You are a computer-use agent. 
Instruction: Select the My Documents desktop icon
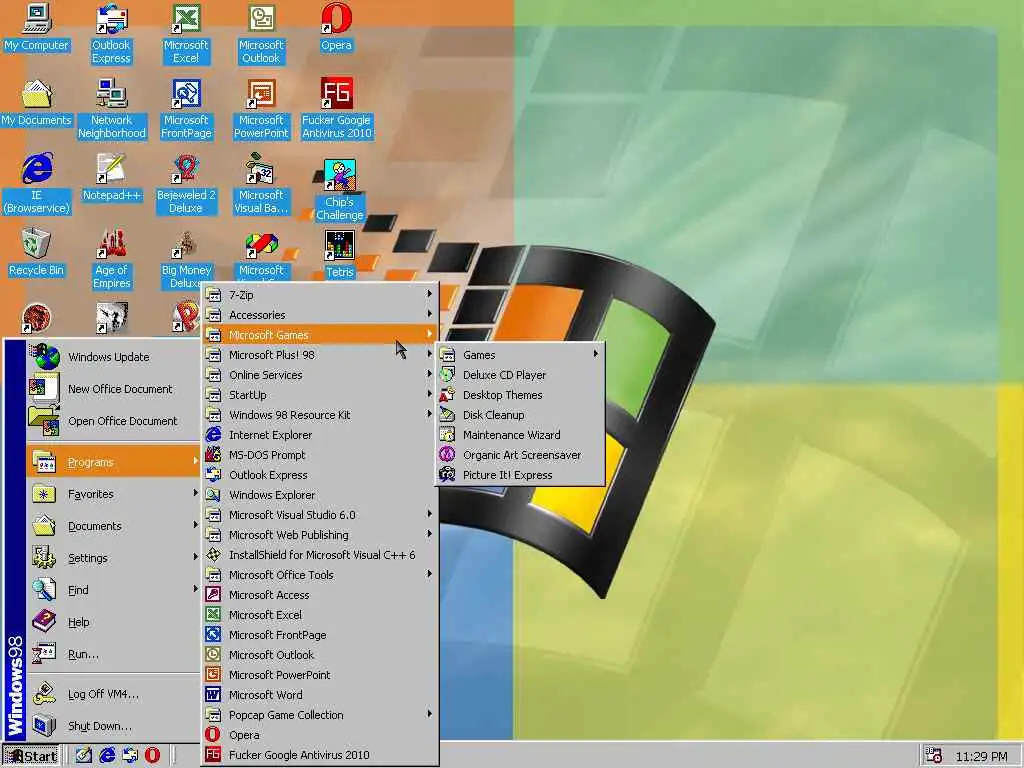pyautogui.click(x=36, y=103)
